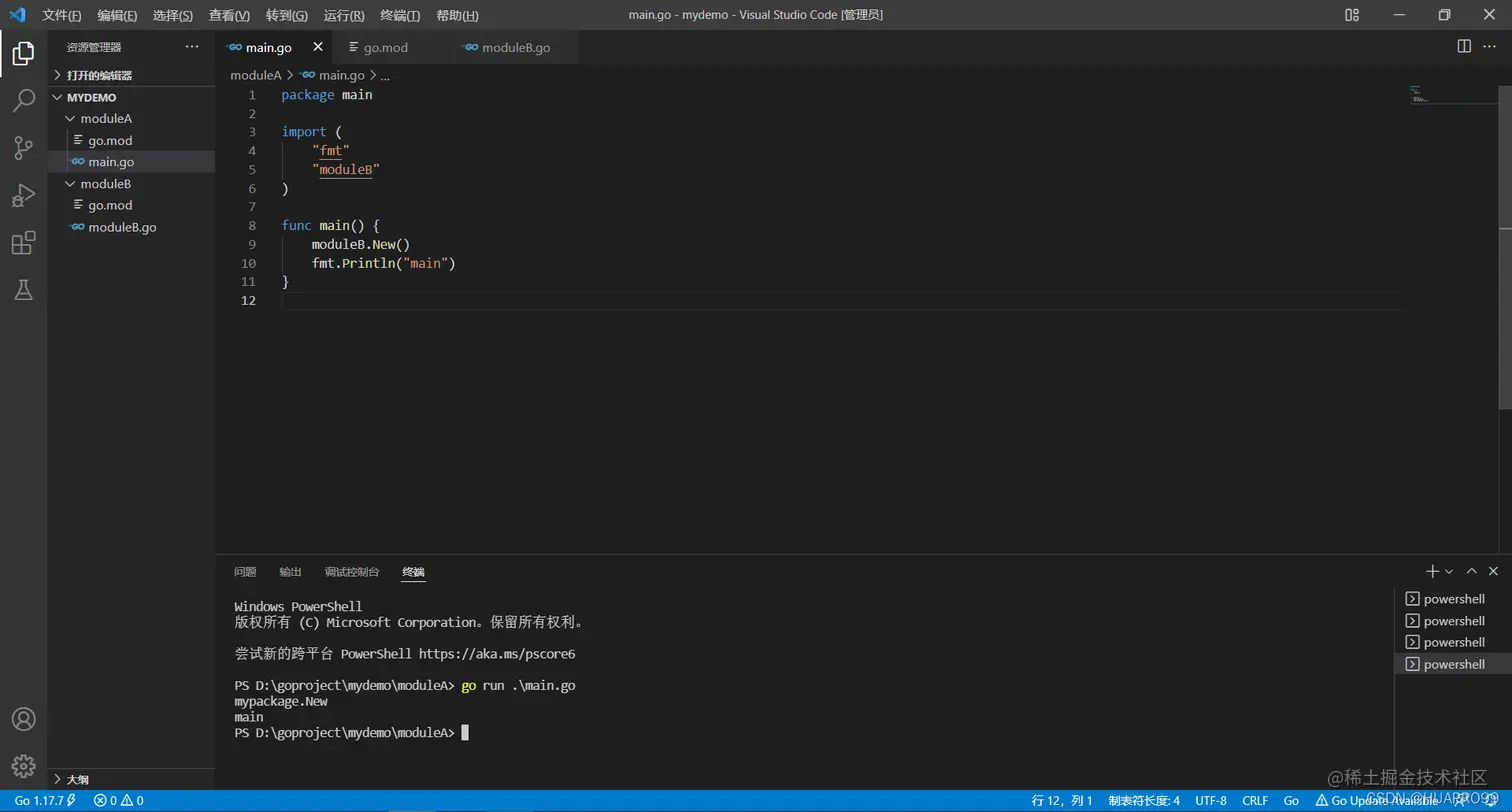Select the first powershell terminal
1512x812 pixels.
(x=1453, y=599)
